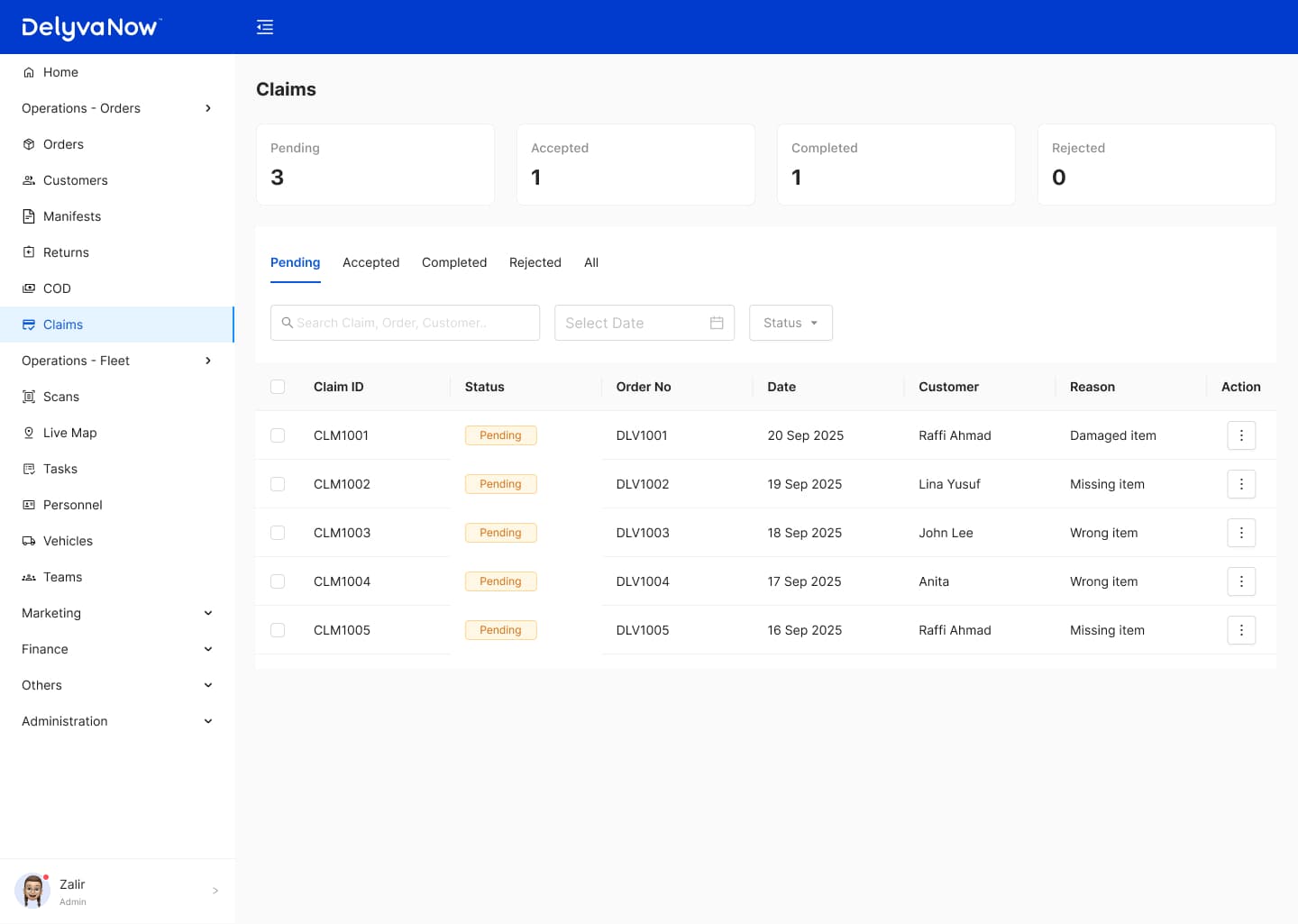Switch to the Rejected tab
Viewport: 1298px width, 924px height.
point(535,262)
